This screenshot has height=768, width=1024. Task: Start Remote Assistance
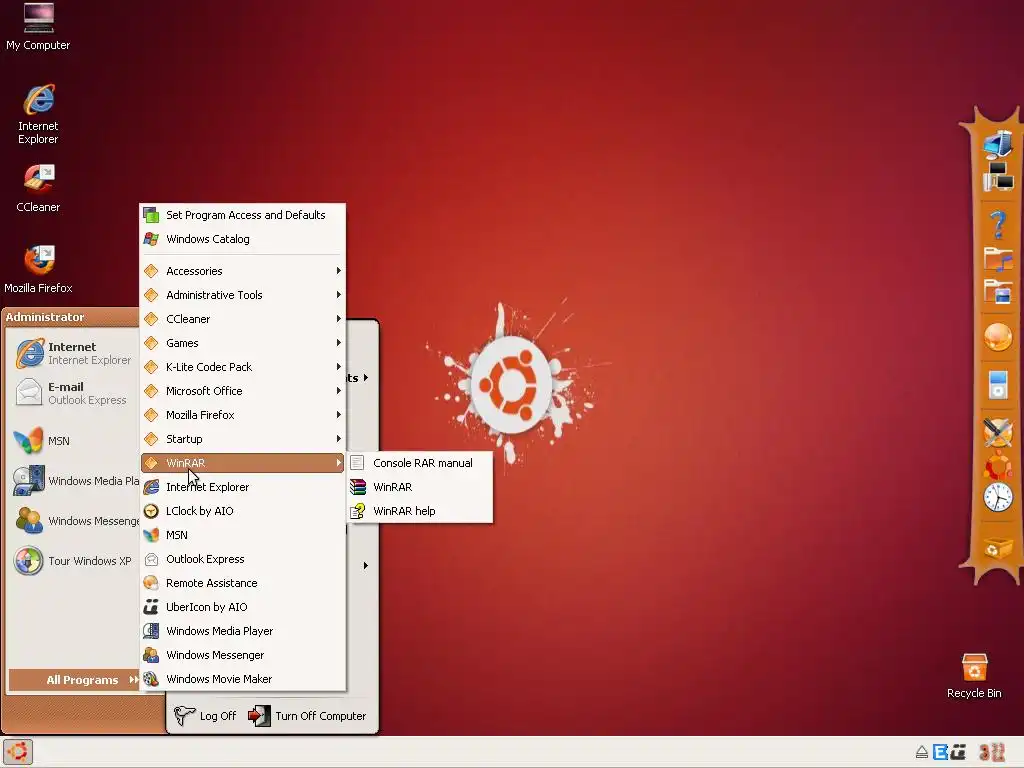click(x=243, y=583)
